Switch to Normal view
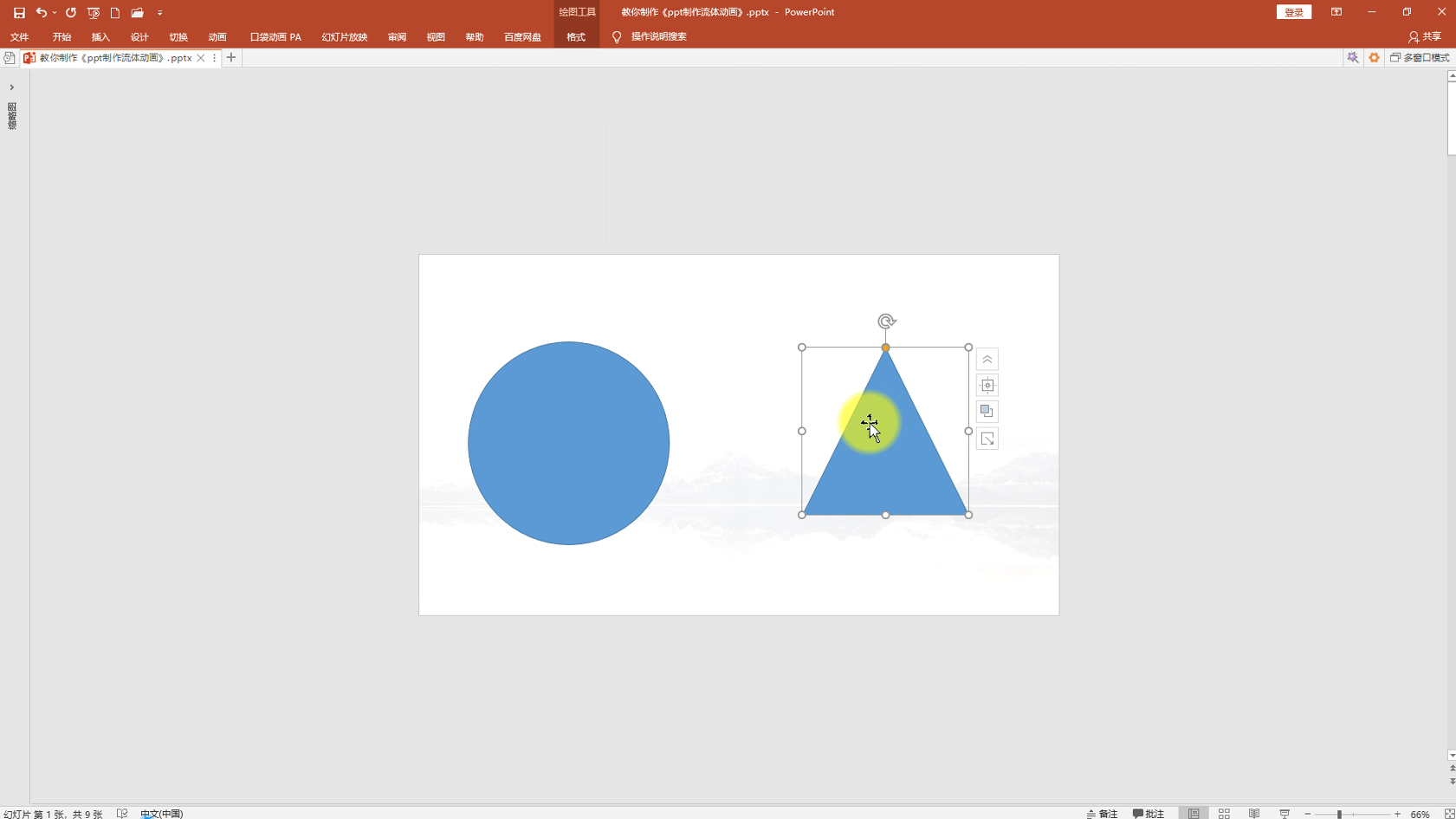The image size is (1456, 819). (x=1194, y=814)
